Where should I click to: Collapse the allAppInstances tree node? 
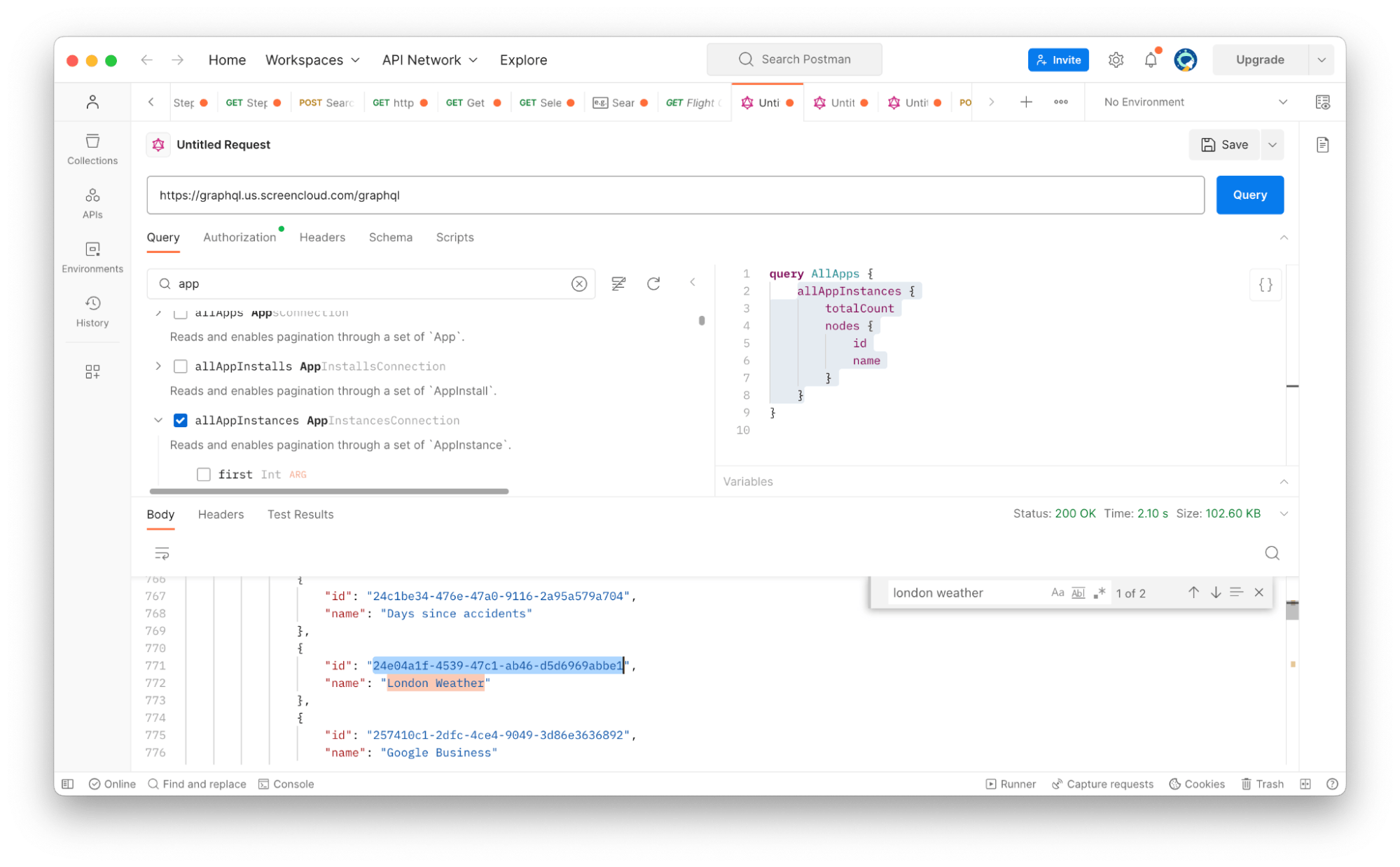(158, 420)
